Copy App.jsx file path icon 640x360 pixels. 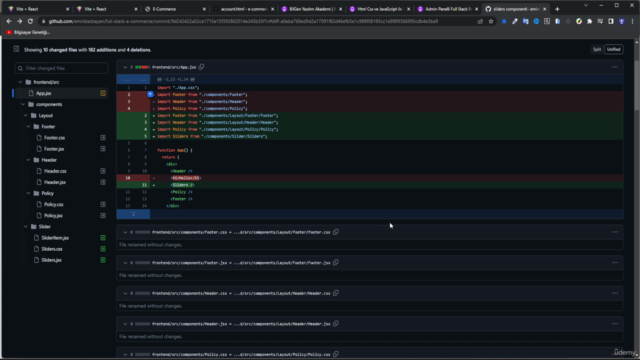click(x=201, y=67)
